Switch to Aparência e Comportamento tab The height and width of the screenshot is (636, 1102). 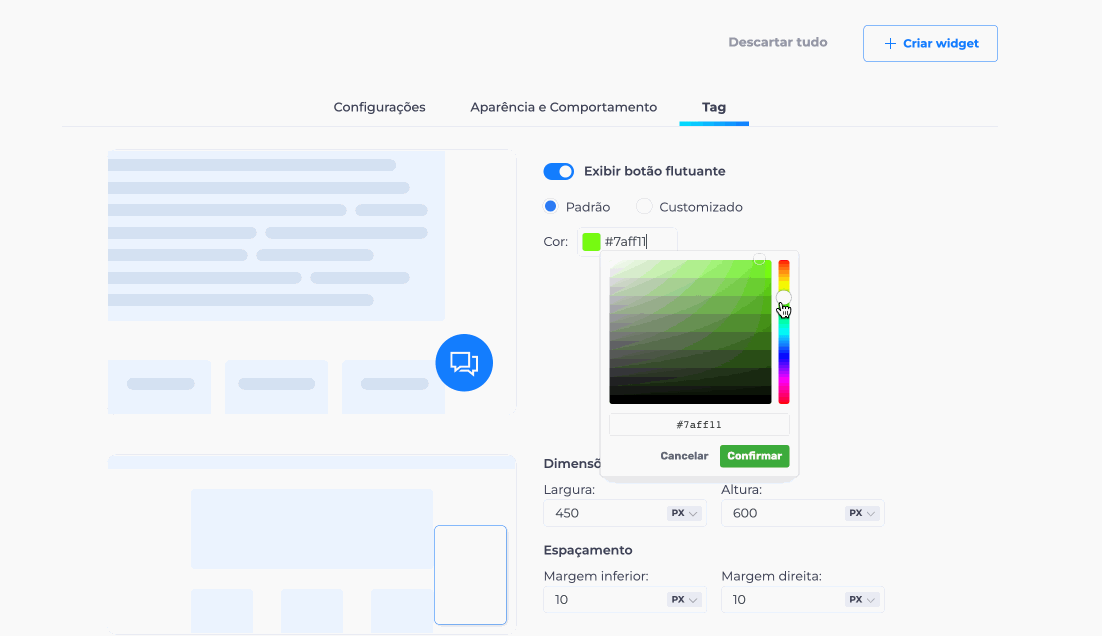click(564, 107)
